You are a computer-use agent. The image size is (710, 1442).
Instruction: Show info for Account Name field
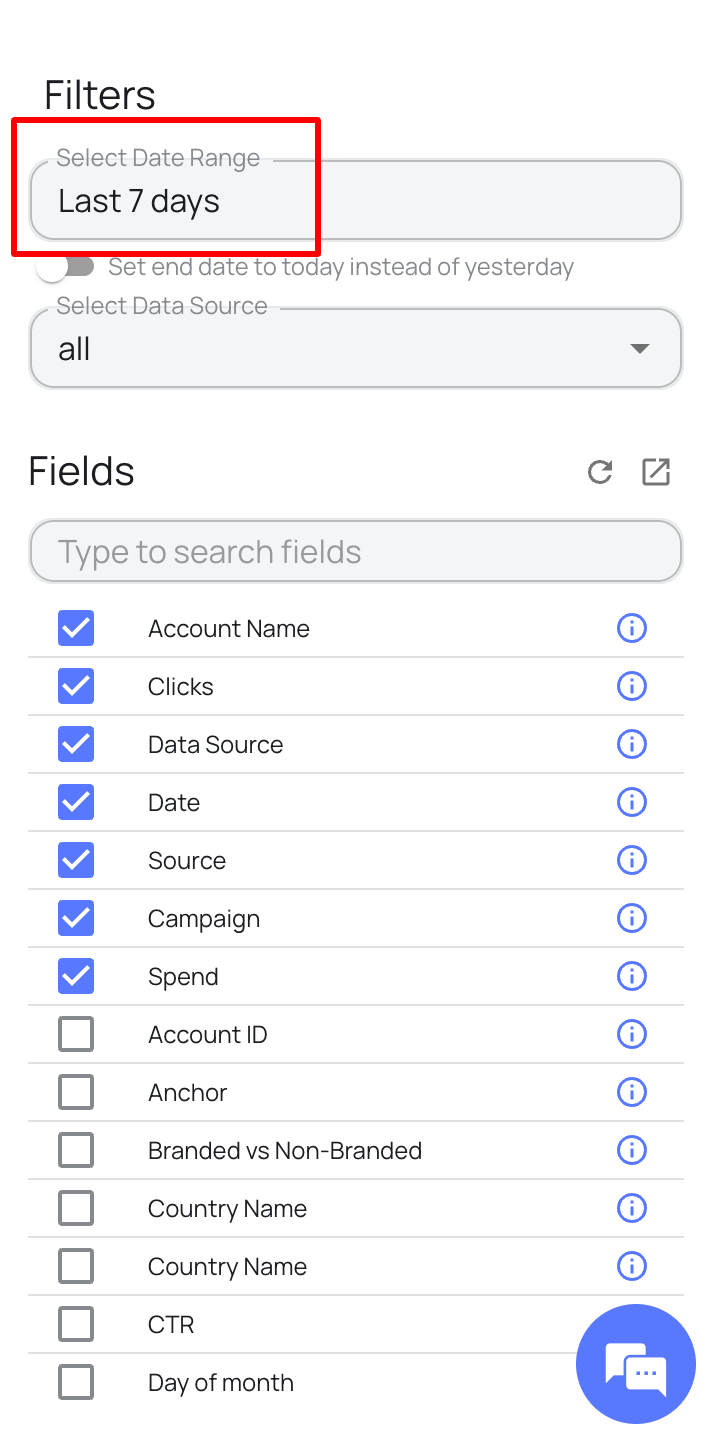632,628
